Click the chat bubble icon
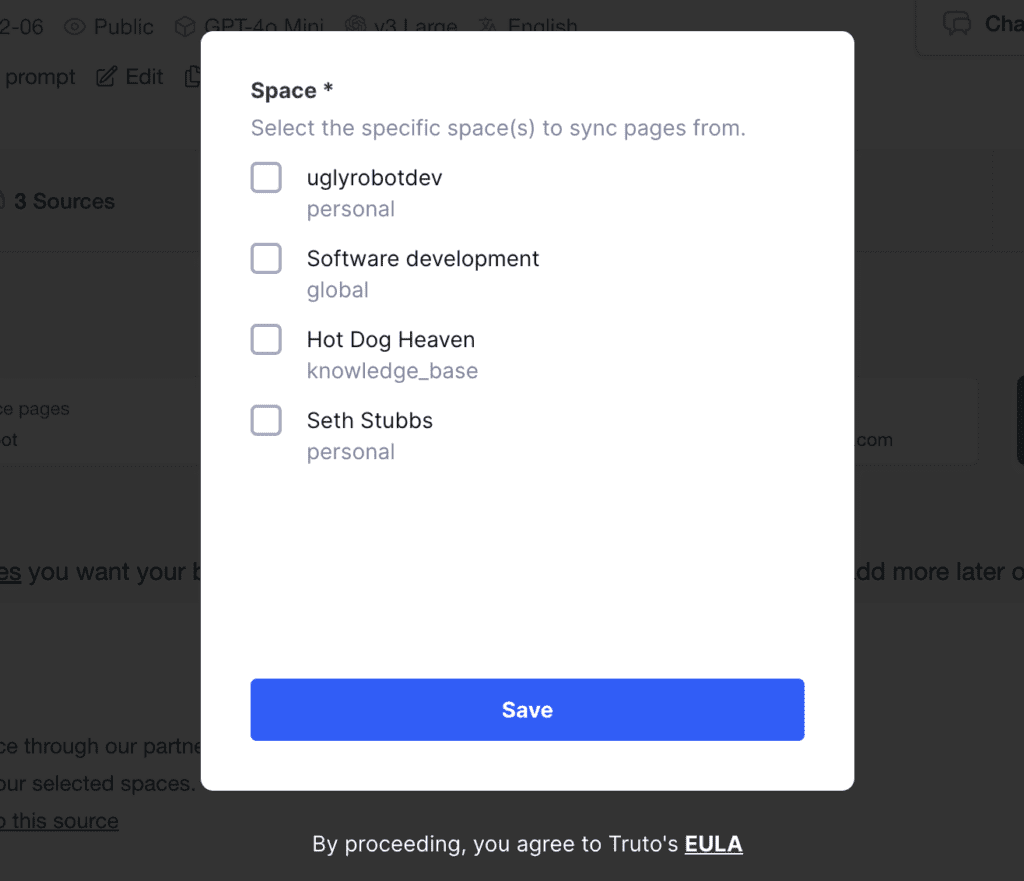1024x881 pixels. 957,23
